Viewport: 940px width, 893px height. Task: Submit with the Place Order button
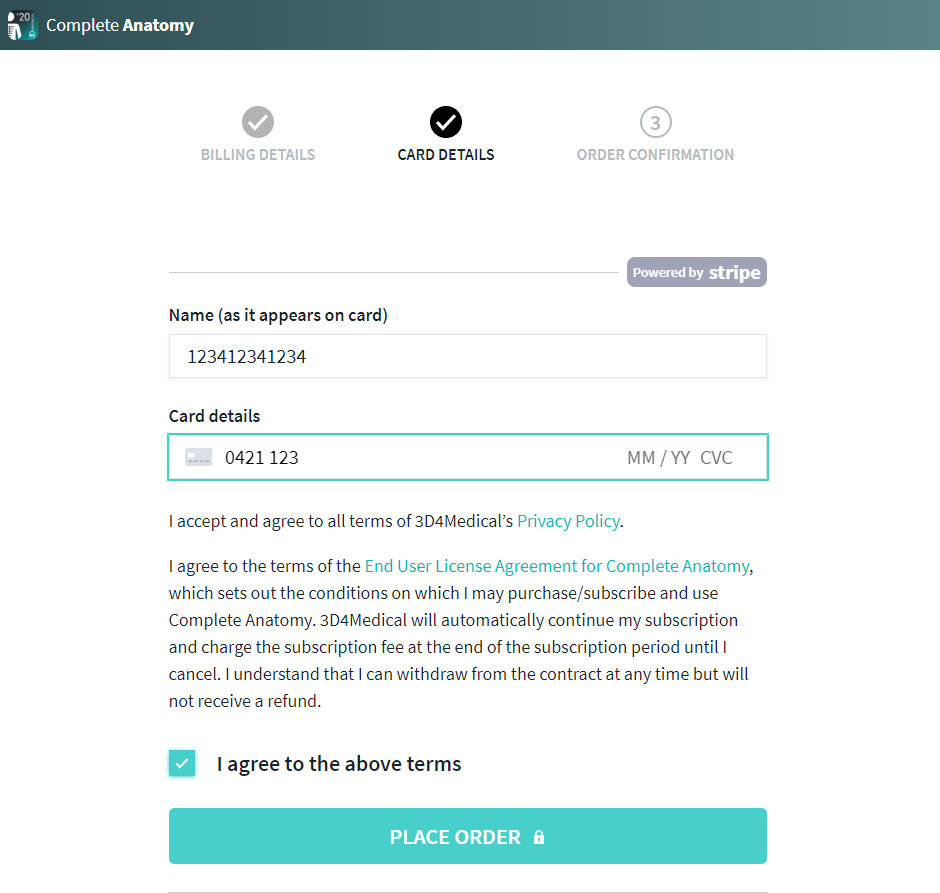click(468, 836)
